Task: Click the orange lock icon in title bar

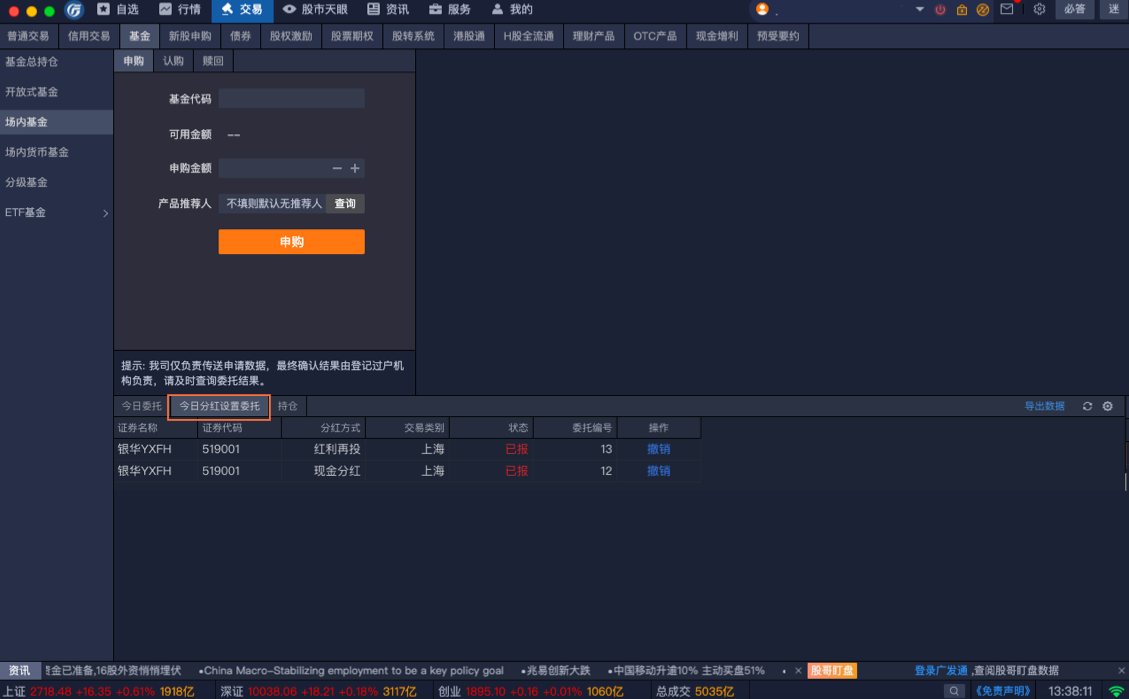Action: (x=962, y=10)
